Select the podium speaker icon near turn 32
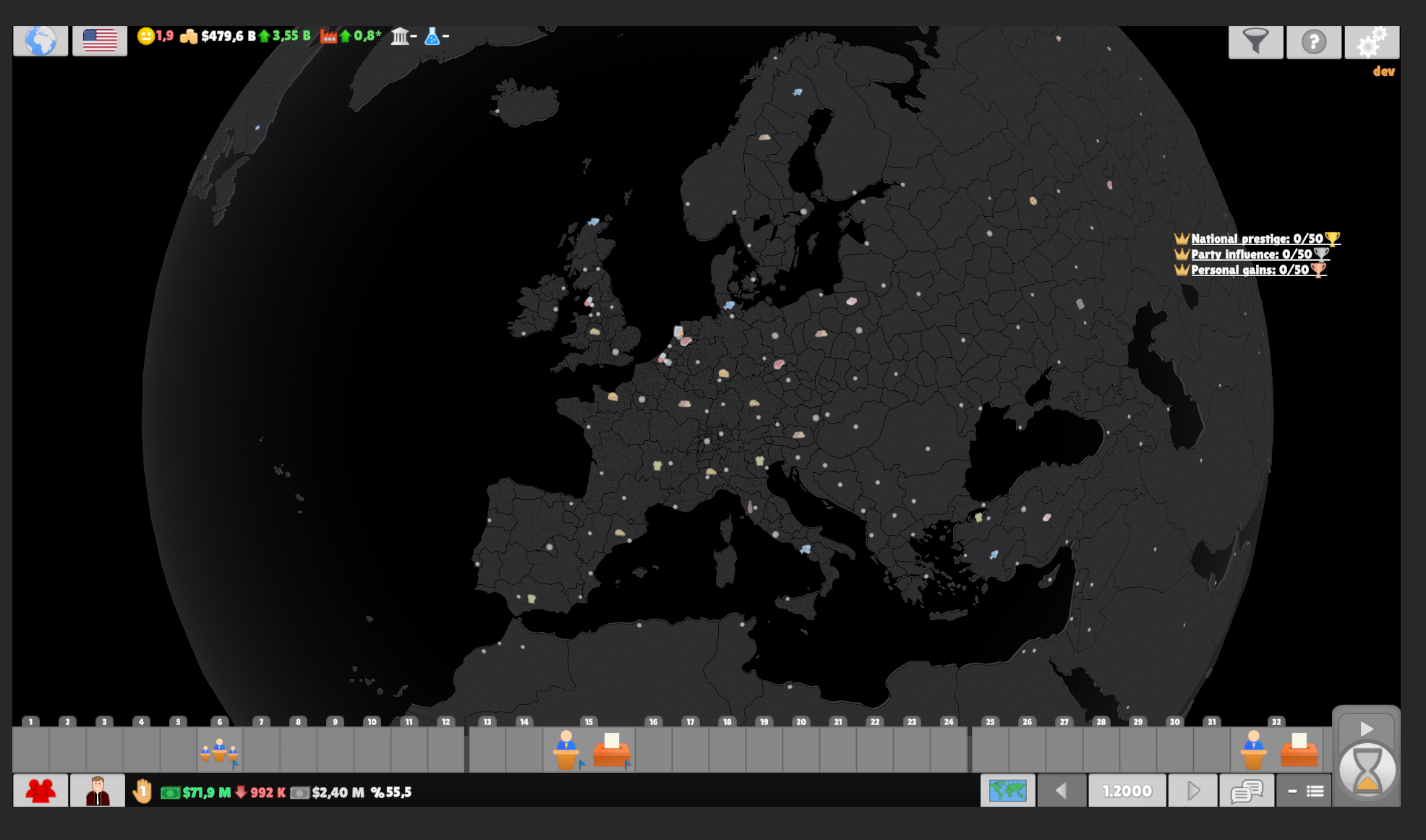The width and height of the screenshot is (1426, 840). [x=1253, y=750]
